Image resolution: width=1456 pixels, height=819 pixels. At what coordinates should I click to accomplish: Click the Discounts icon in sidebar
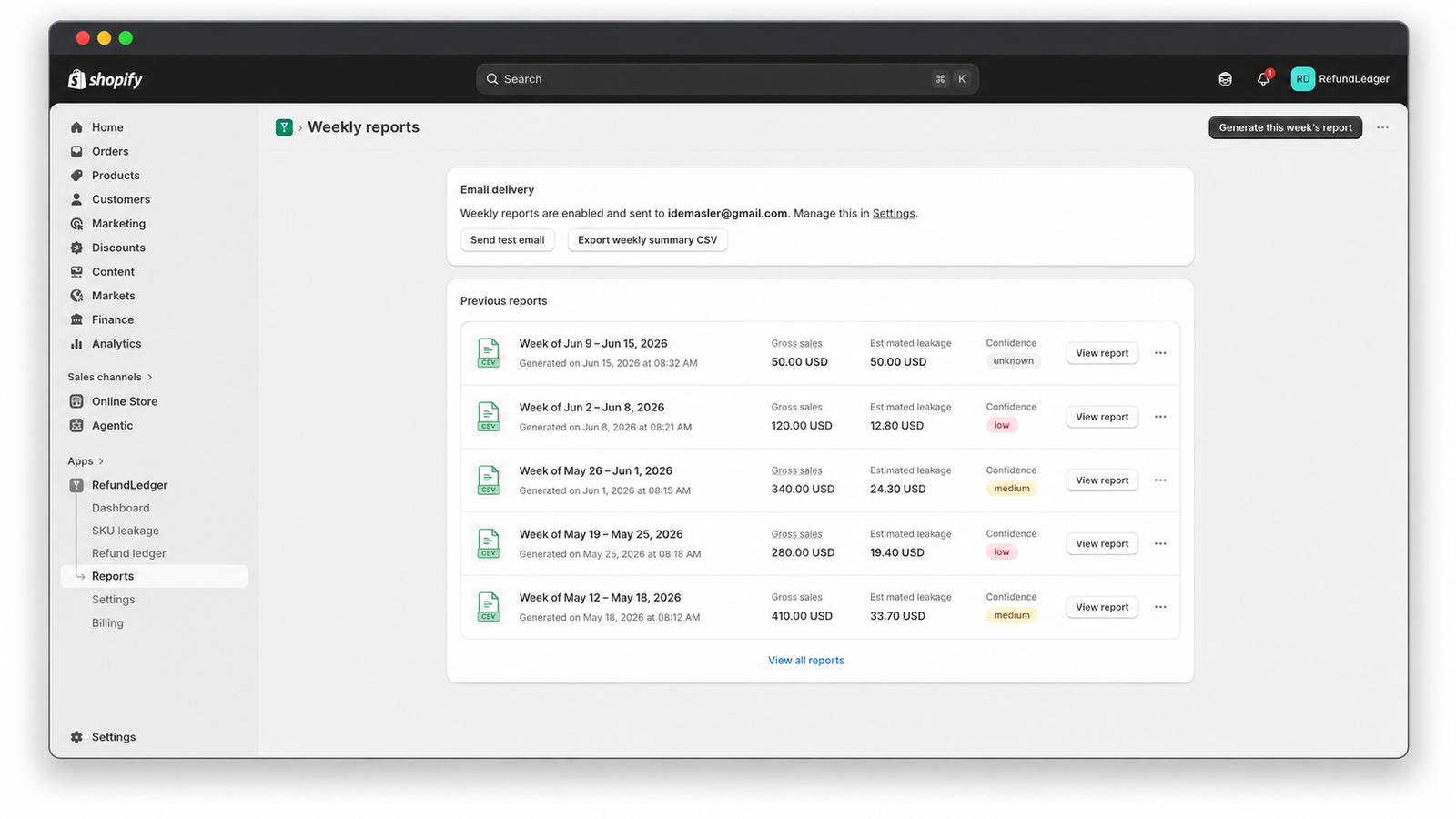tap(76, 248)
